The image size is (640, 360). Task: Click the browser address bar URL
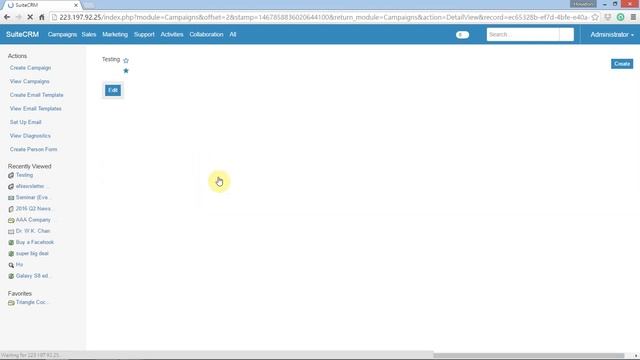pos(323,17)
